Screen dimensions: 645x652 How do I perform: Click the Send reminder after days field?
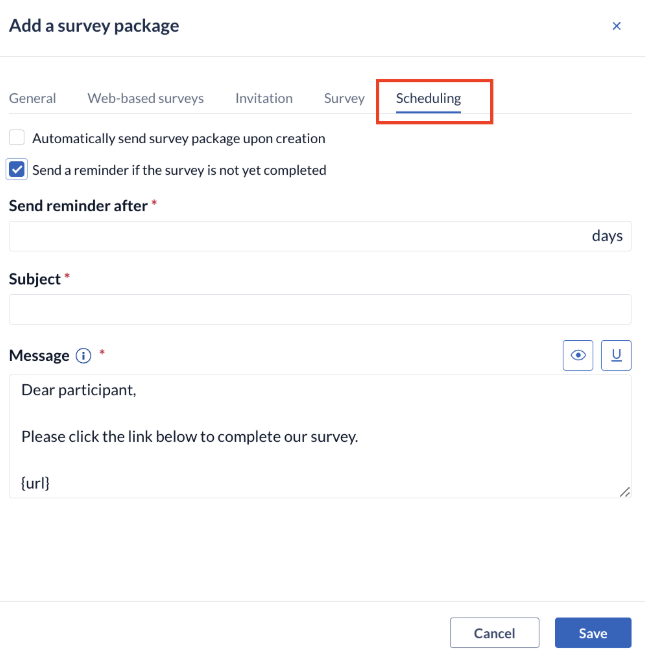click(x=320, y=236)
